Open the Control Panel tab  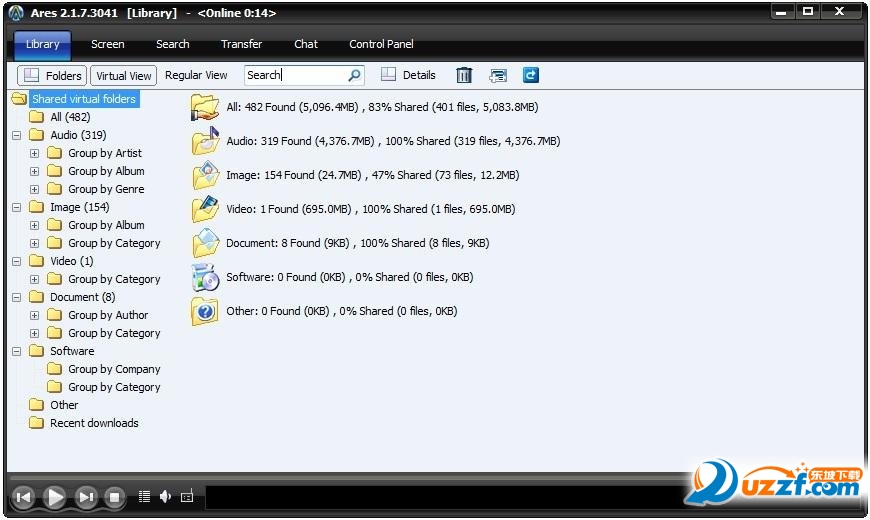point(381,44)
